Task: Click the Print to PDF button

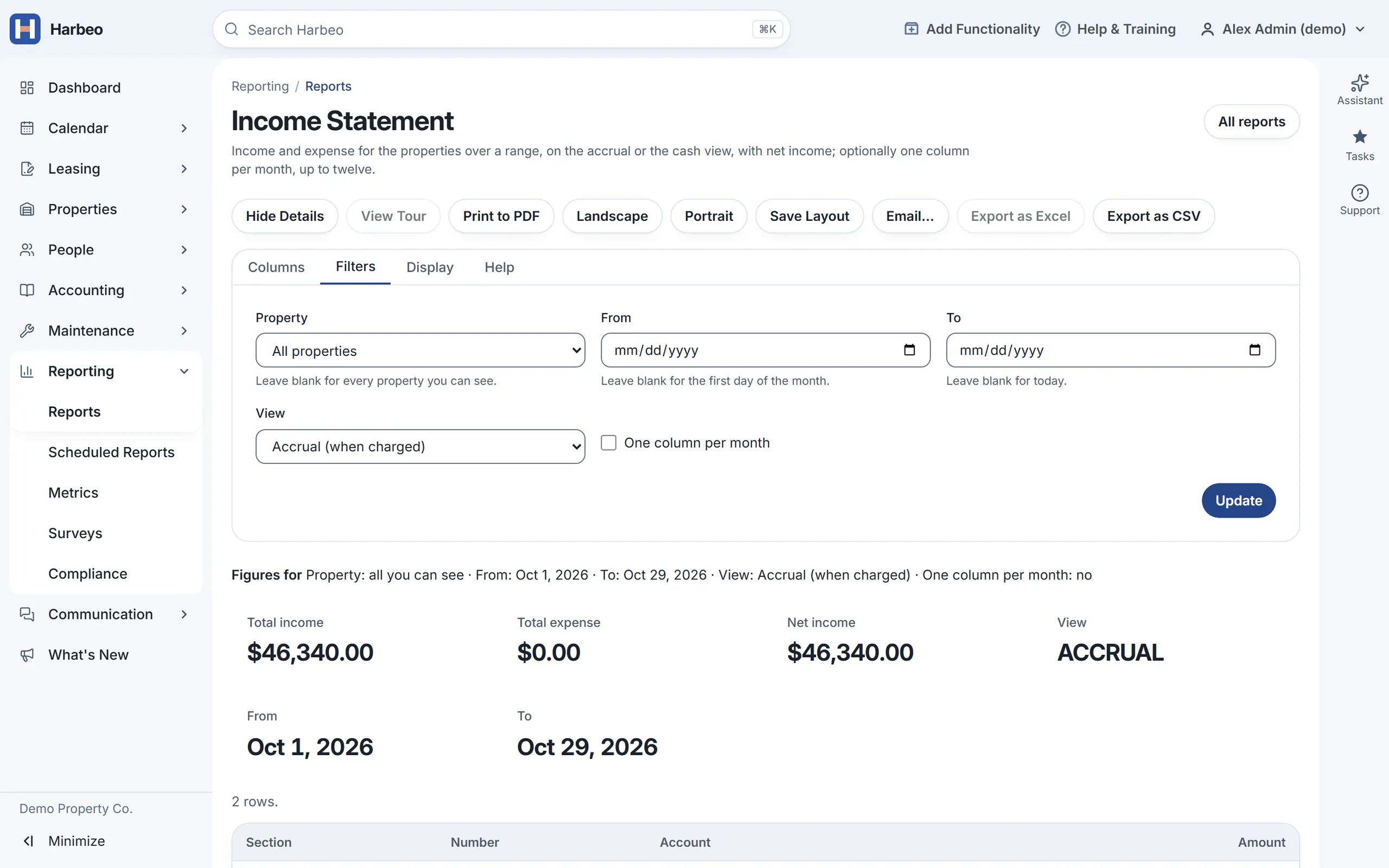Action: tap(501, 216)
